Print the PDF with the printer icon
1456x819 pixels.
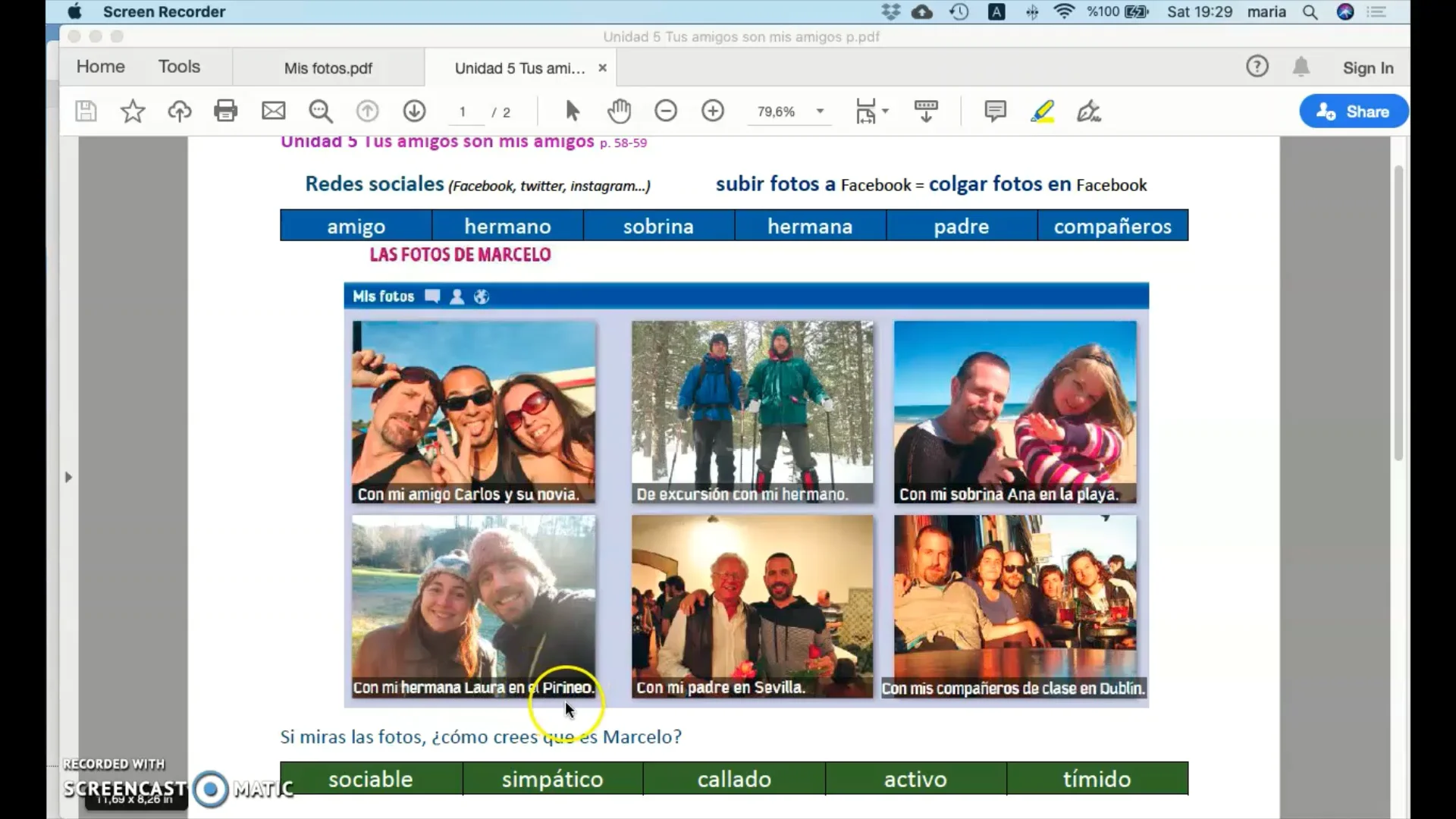pos(226,111)
